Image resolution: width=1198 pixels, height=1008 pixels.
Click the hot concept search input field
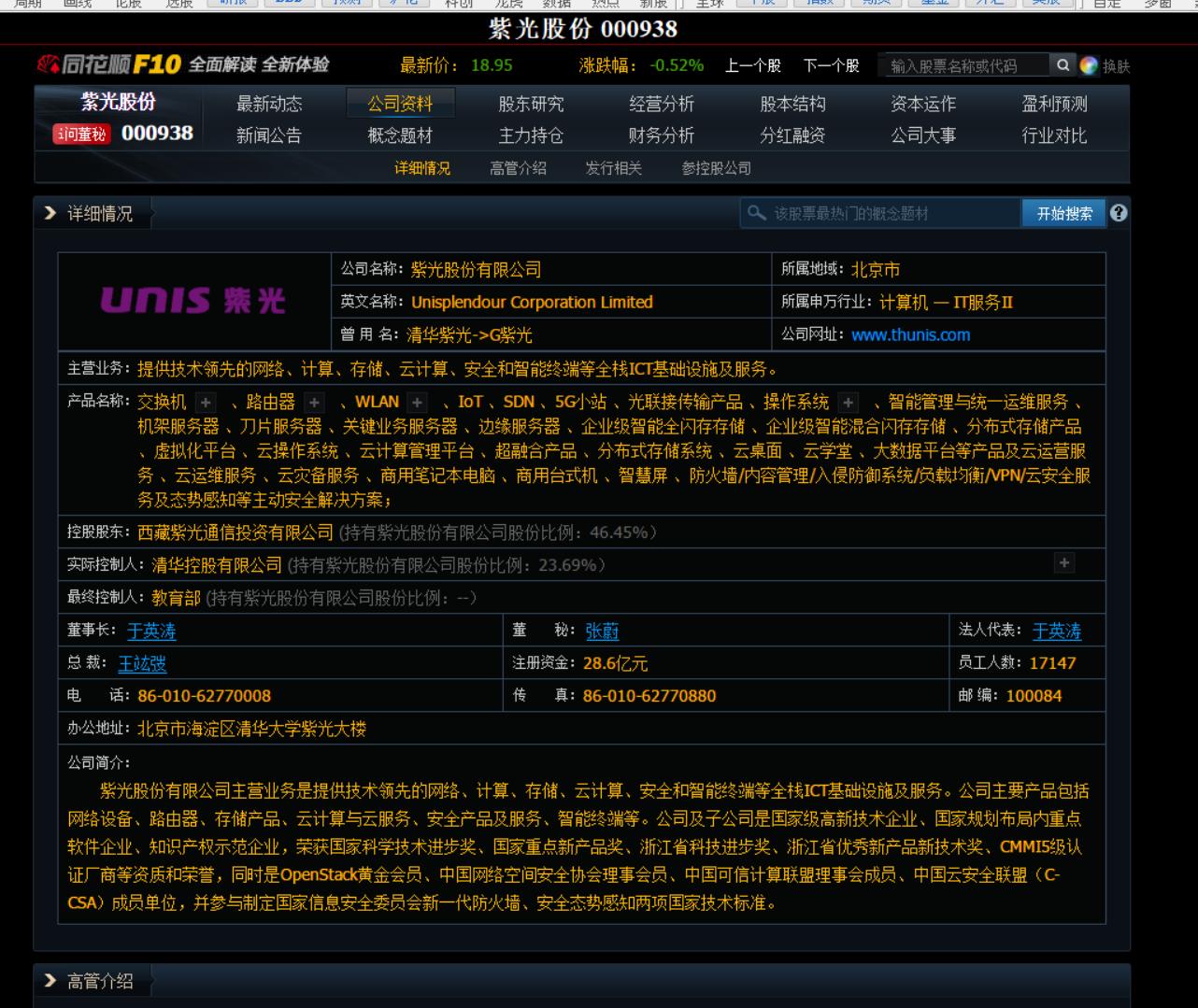coord(880,213)
